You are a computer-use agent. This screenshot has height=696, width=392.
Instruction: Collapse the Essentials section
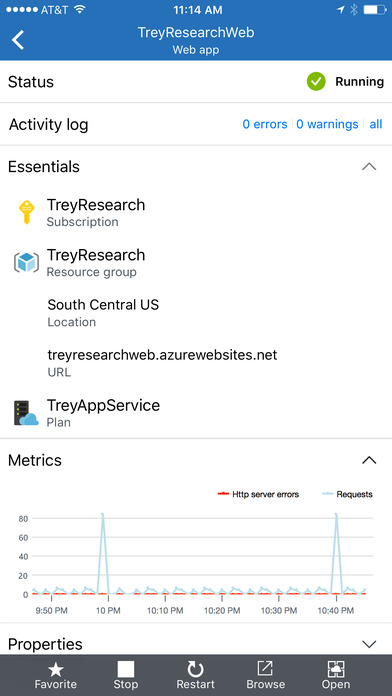[369, 167]
